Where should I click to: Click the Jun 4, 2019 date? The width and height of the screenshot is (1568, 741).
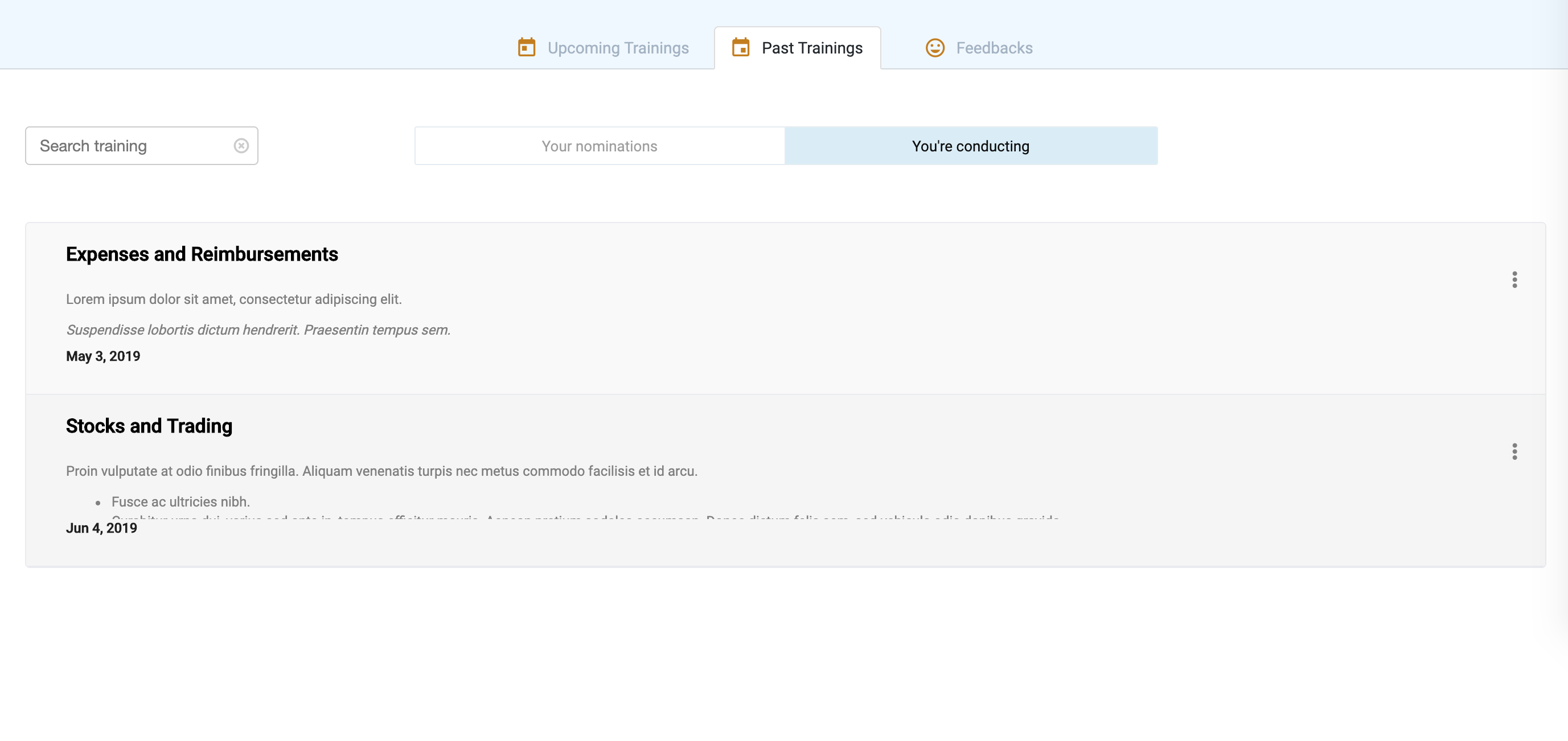coord(102,529)
